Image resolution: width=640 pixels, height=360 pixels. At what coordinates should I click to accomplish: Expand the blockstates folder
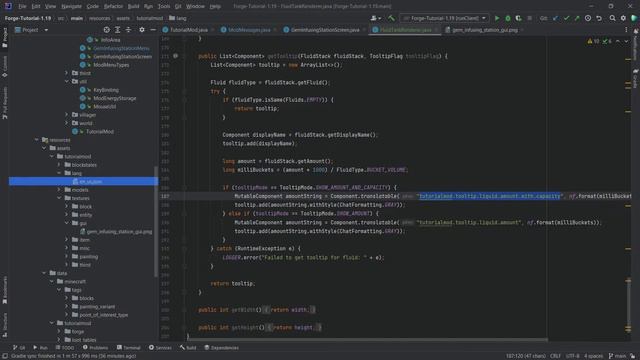[59, 165]
